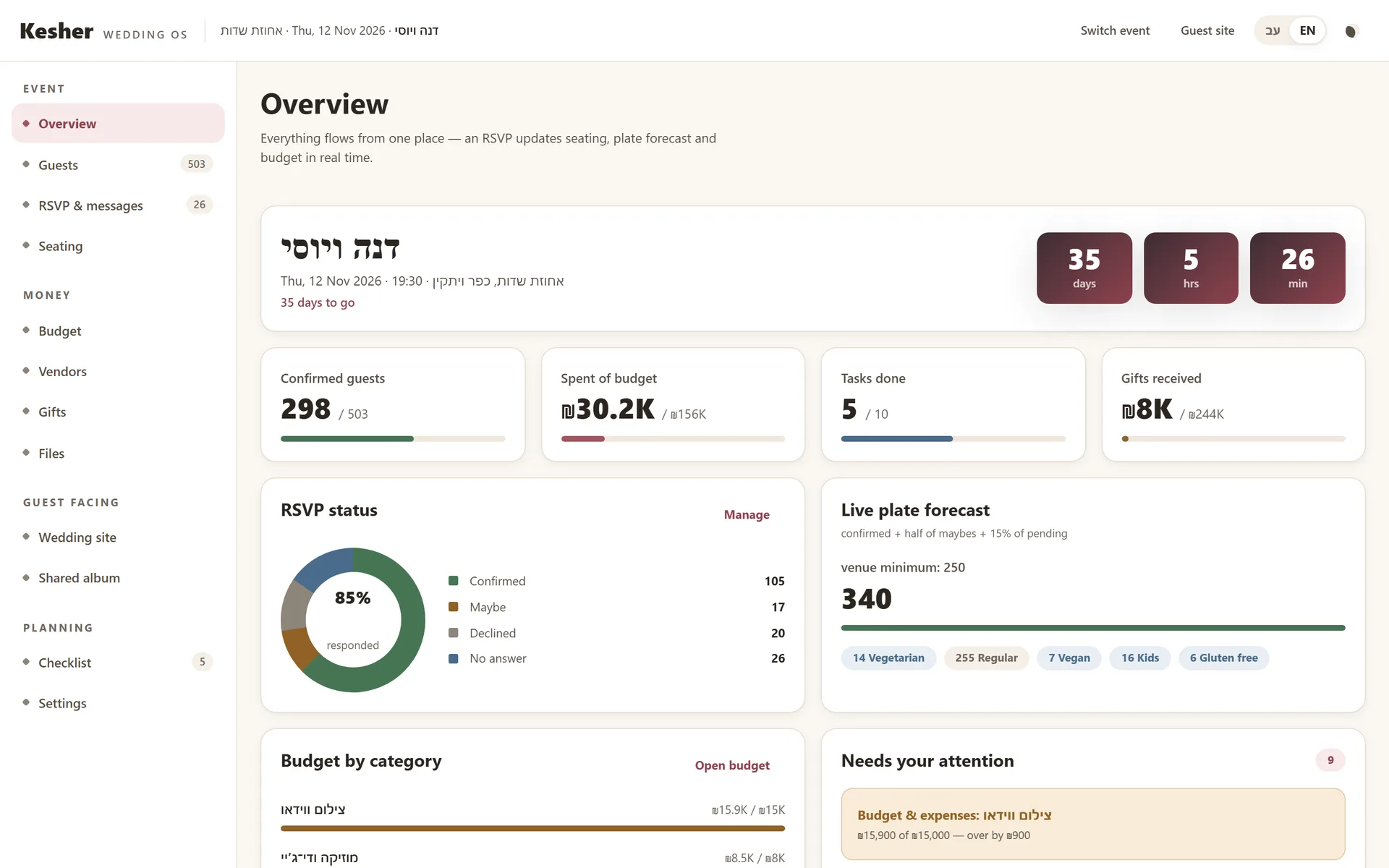Select the 255 Regular chip
This screenshot has width=1389, height=868.
click(986, 658)
